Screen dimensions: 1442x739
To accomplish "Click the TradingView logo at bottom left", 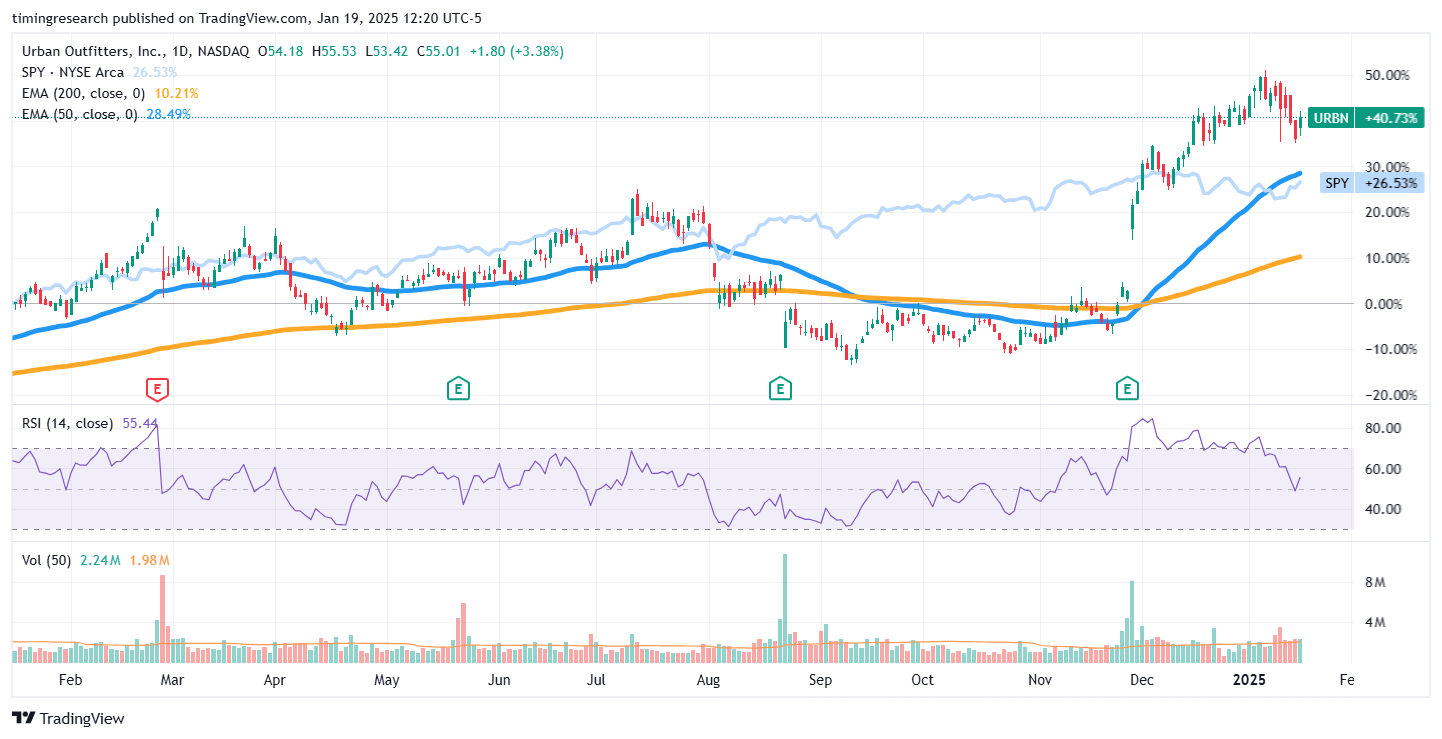I will (x=68, y=718).
